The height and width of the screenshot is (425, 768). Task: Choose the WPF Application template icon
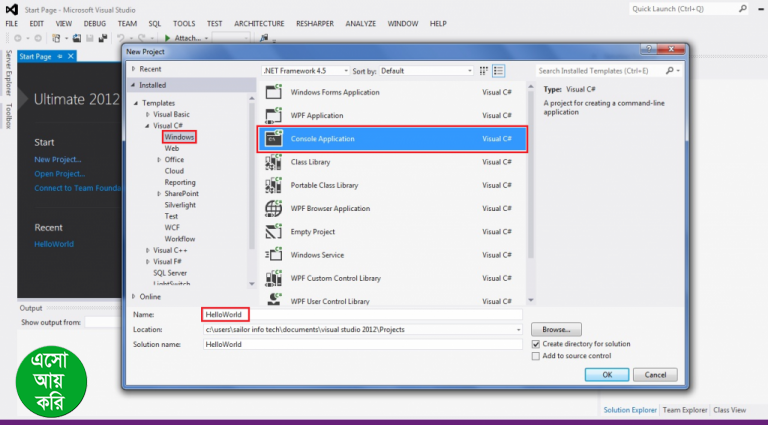(273, 116)
